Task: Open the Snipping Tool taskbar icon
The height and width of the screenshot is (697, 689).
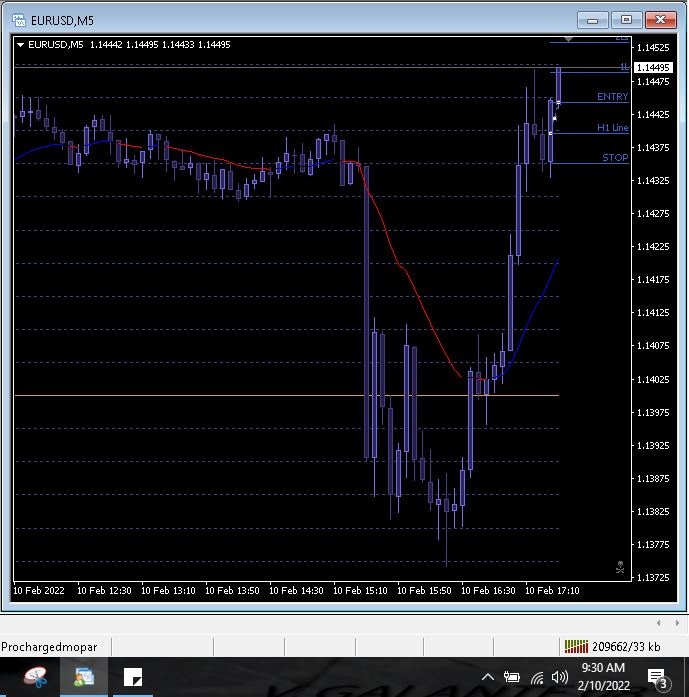Action: [x=36, y=677]
